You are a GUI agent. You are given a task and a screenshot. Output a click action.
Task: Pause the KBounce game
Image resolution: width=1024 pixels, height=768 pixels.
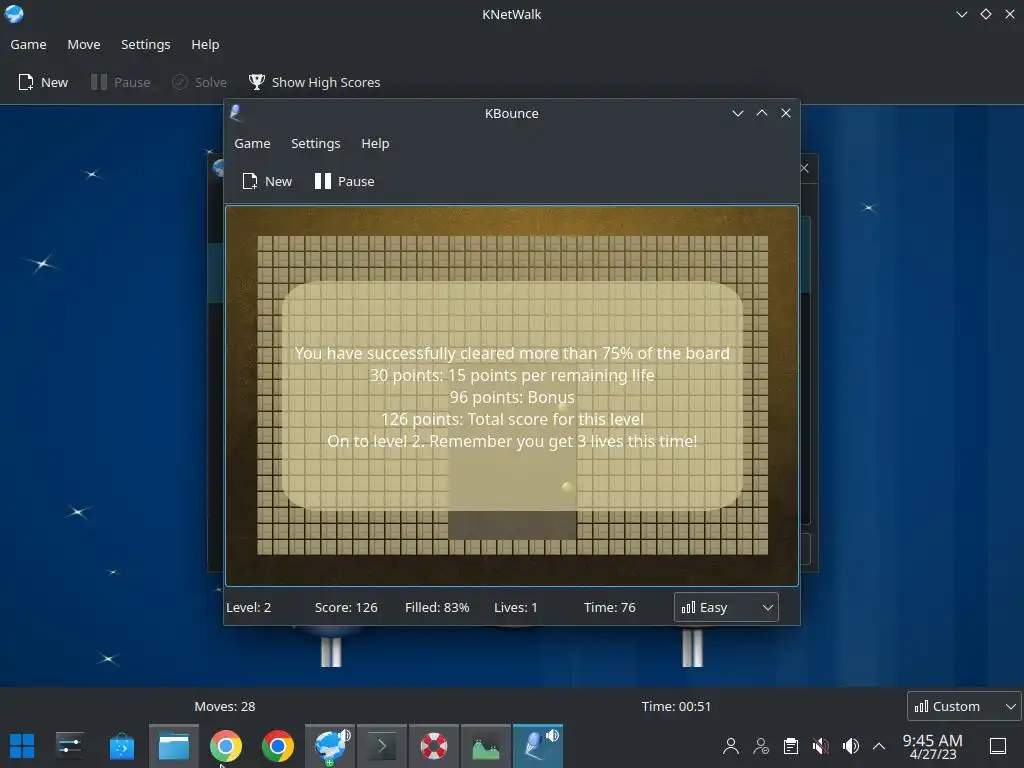pos(344,182)
